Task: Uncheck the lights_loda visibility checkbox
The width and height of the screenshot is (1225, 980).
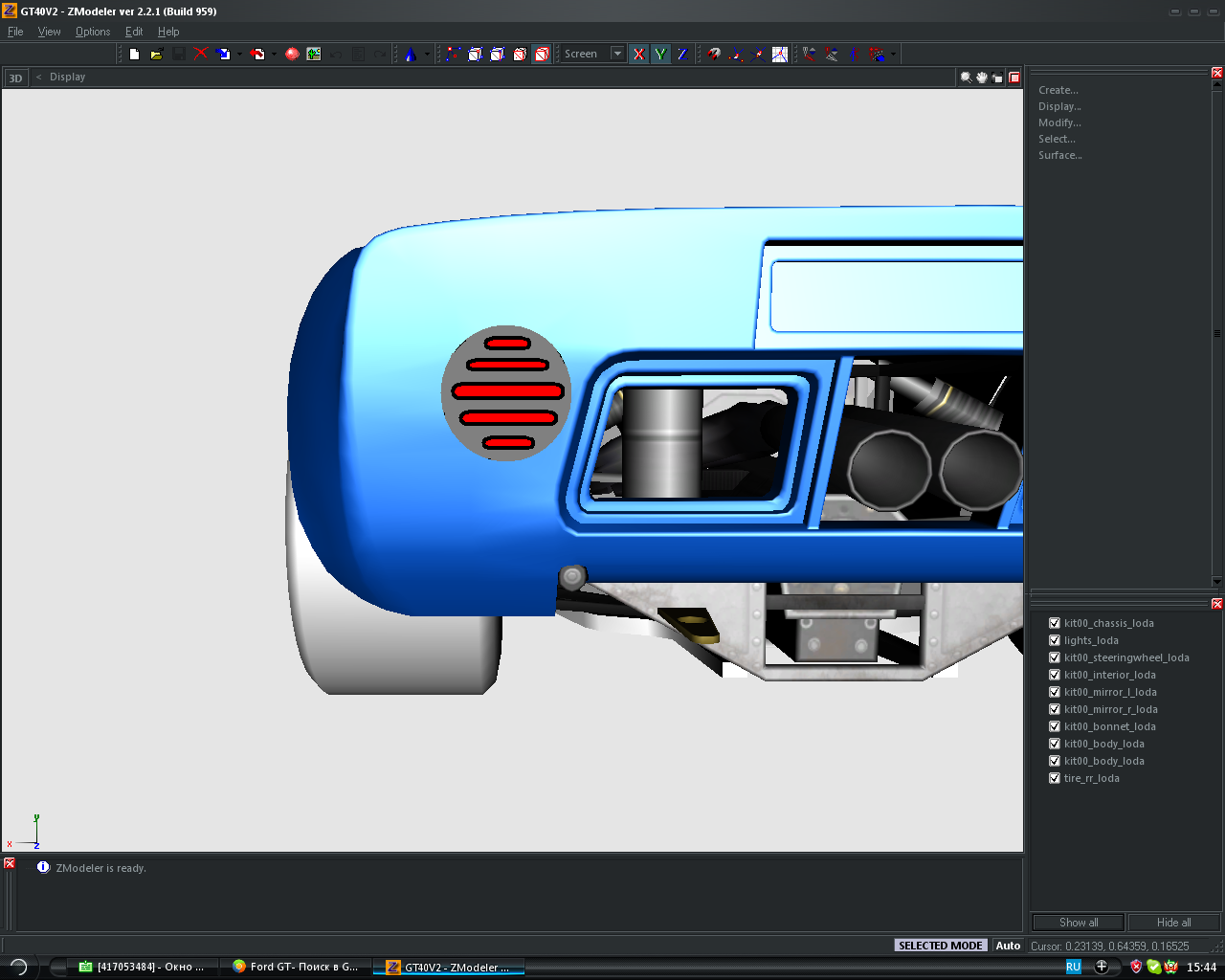Action: click(x=1054, y=640)
